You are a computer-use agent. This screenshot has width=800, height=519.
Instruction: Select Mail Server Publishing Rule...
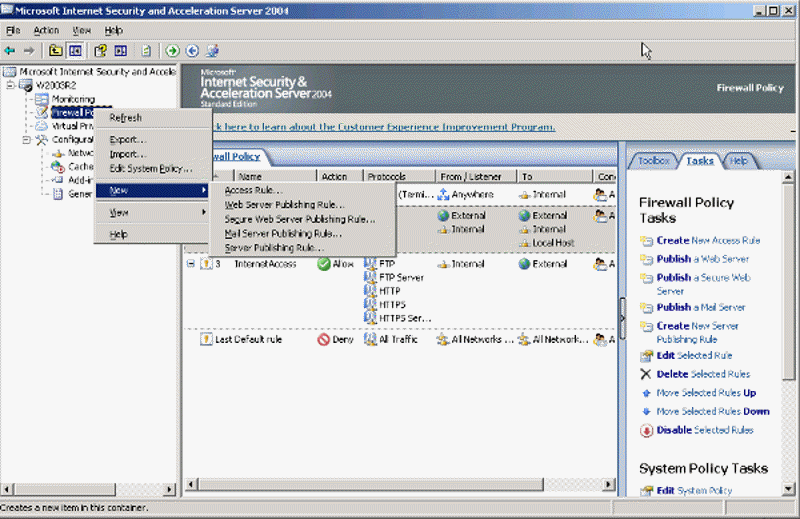pyautogui.click(x=302, y=233)
